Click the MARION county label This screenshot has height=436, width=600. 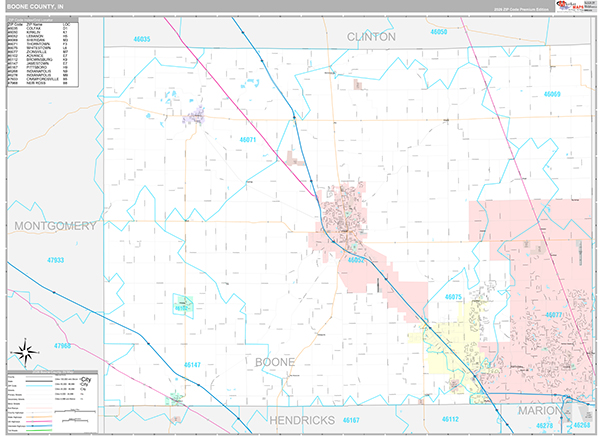click(x=540, y=411)
